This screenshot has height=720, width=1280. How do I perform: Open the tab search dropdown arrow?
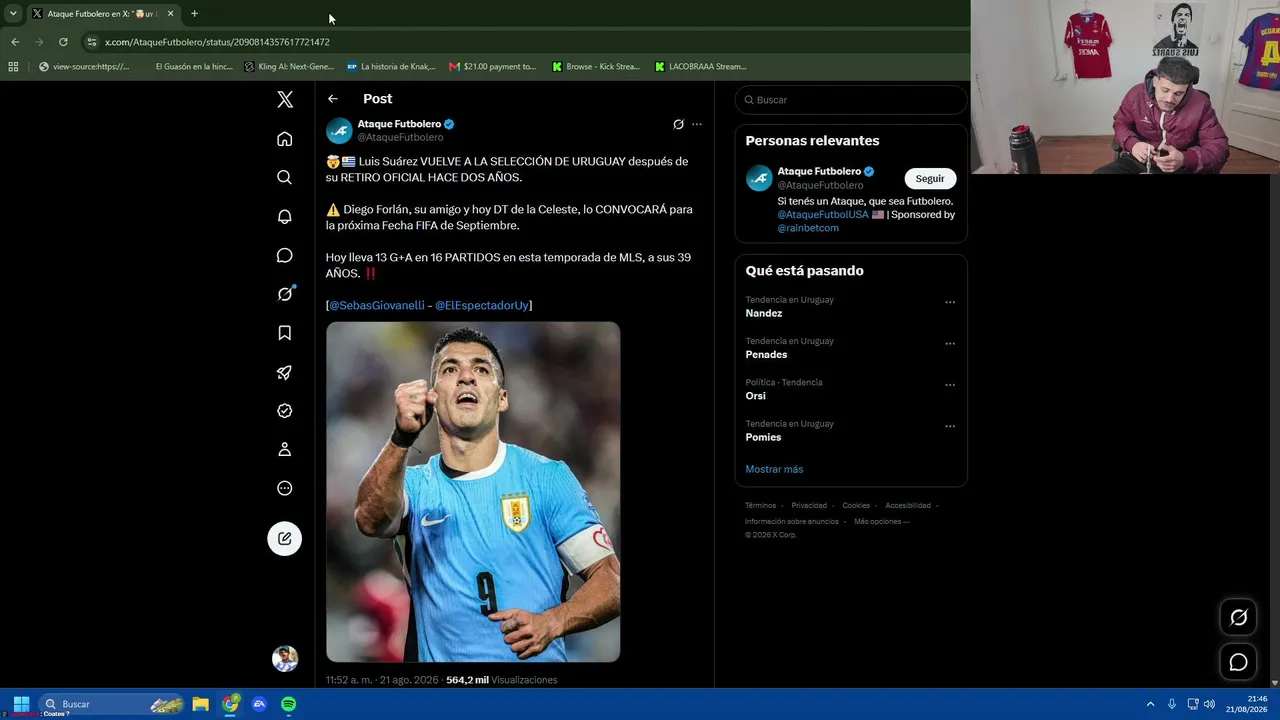point(13,14)
